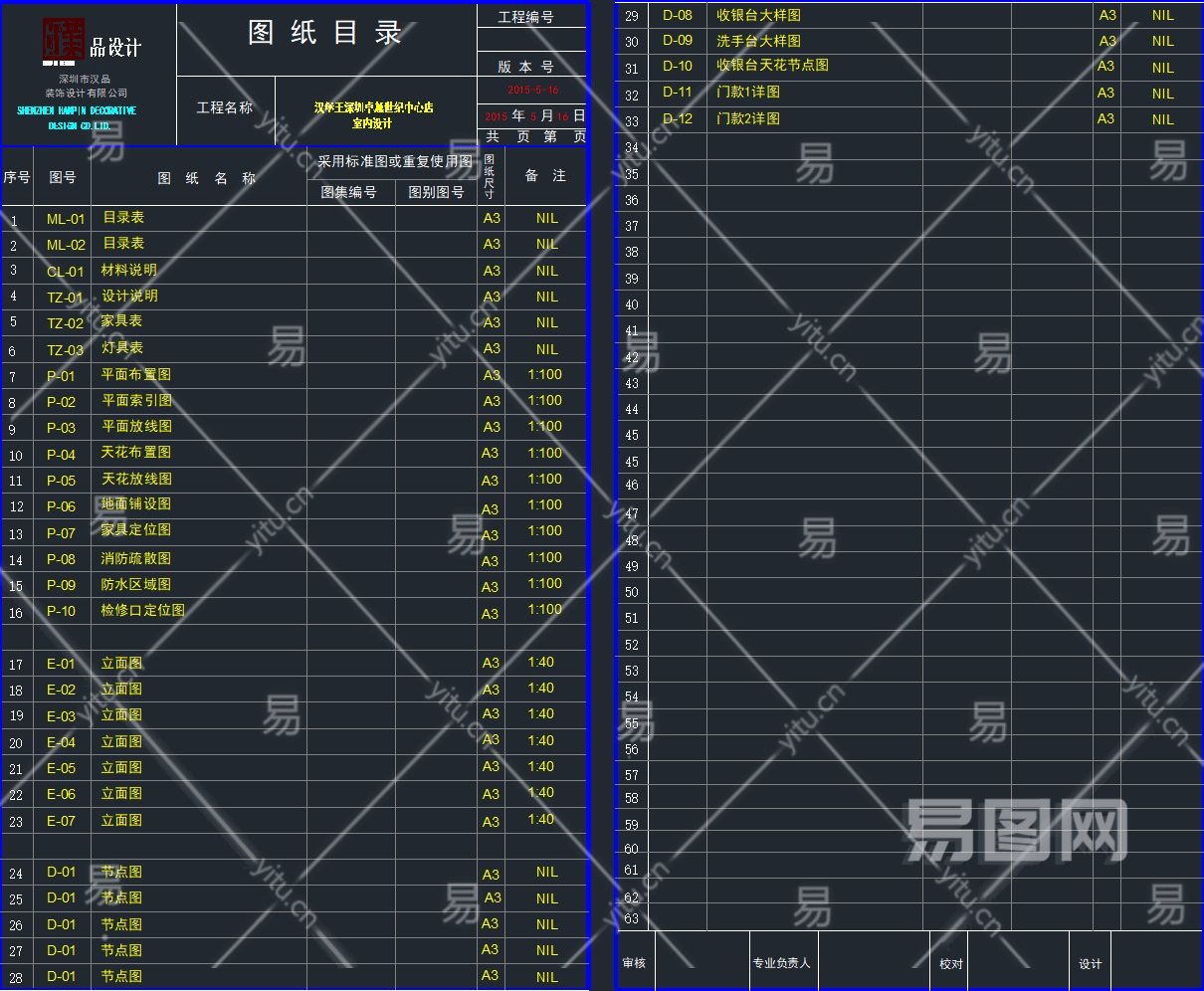Select elevation drawing number E-07
The image size is (1204, 991).
coord(61,821)
